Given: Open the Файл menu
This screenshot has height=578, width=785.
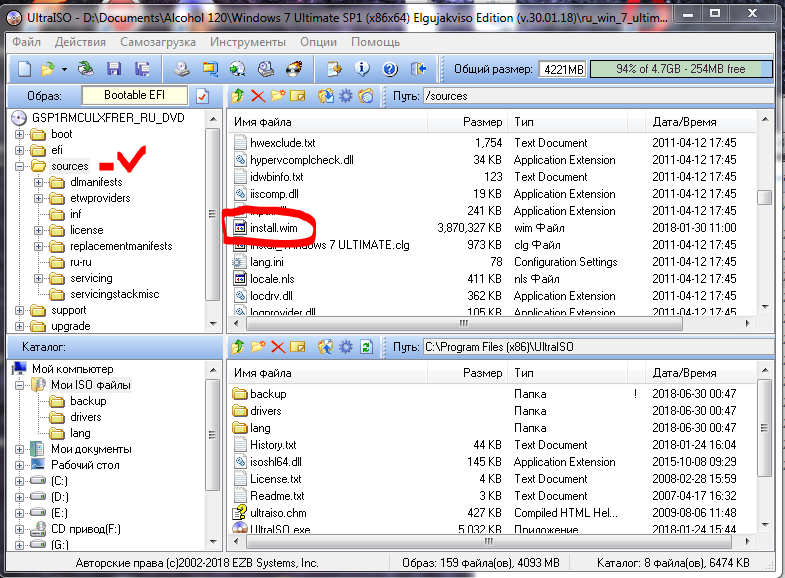Looking at the screenshot, I should [x=27, y=42].
